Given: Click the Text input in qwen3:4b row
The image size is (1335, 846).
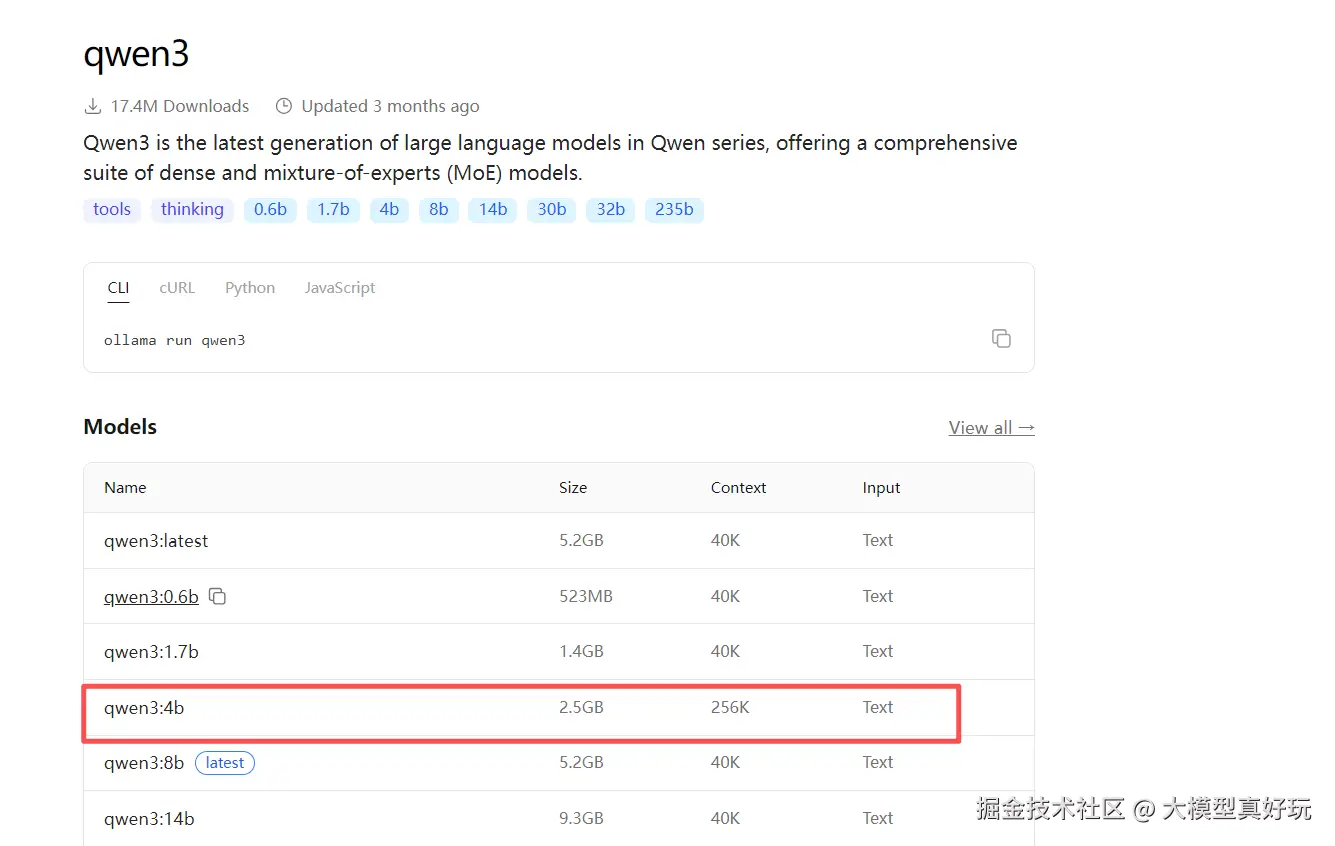Looking at the screenshot, I should [878, 707].
